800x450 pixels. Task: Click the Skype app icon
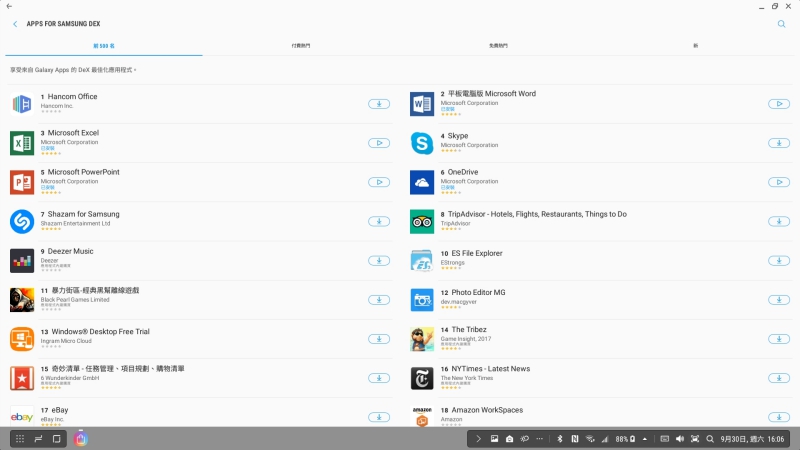click(x=422, y=143)
